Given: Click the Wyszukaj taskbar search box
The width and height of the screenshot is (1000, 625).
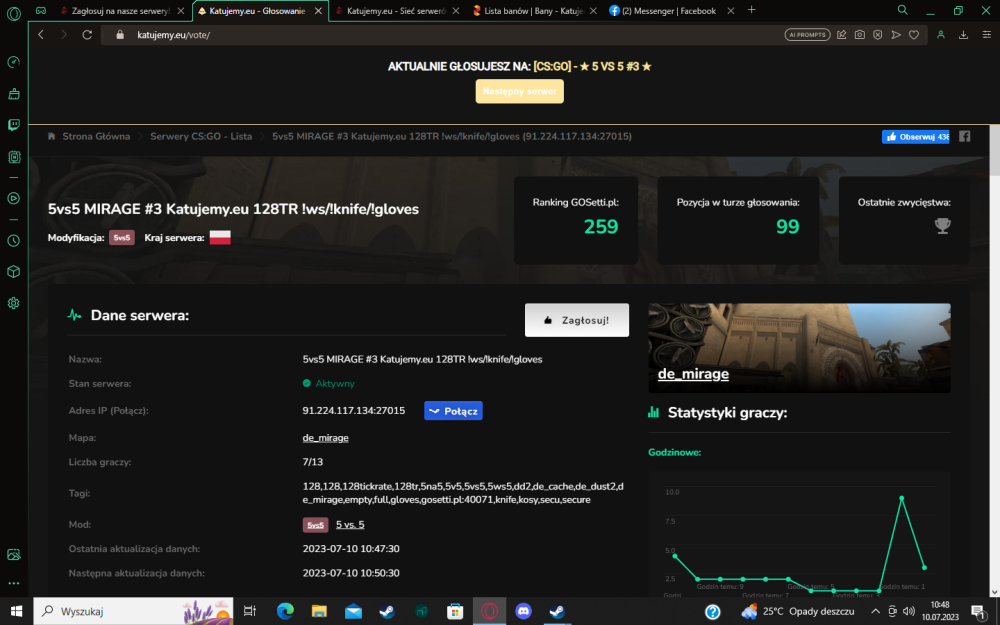Looking at the screenshot, I should [x=133, y=611].
